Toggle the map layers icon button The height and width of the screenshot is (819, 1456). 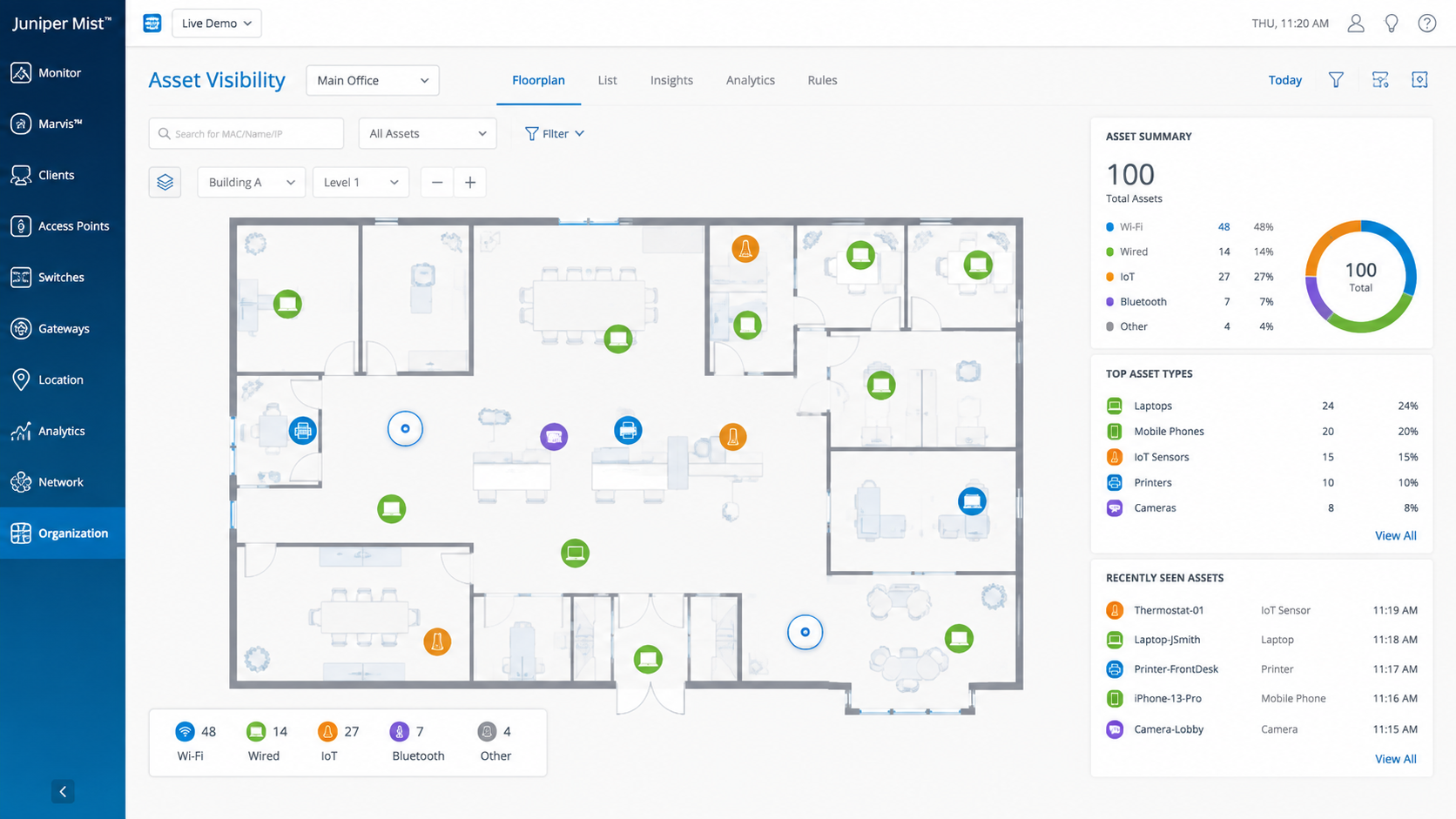(x=165, y=182)
